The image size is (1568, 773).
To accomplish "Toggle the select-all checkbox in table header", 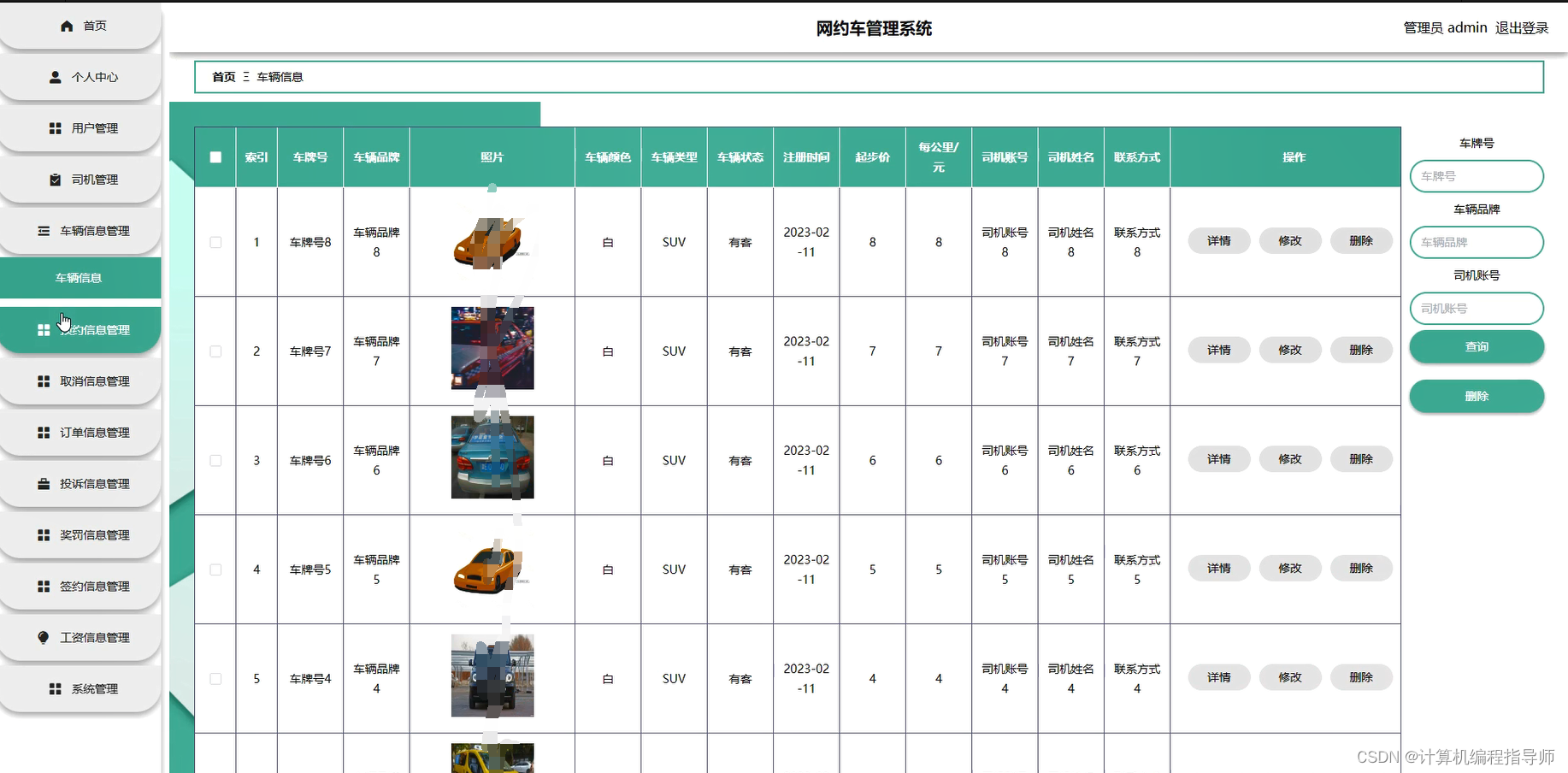I will 215,157.
